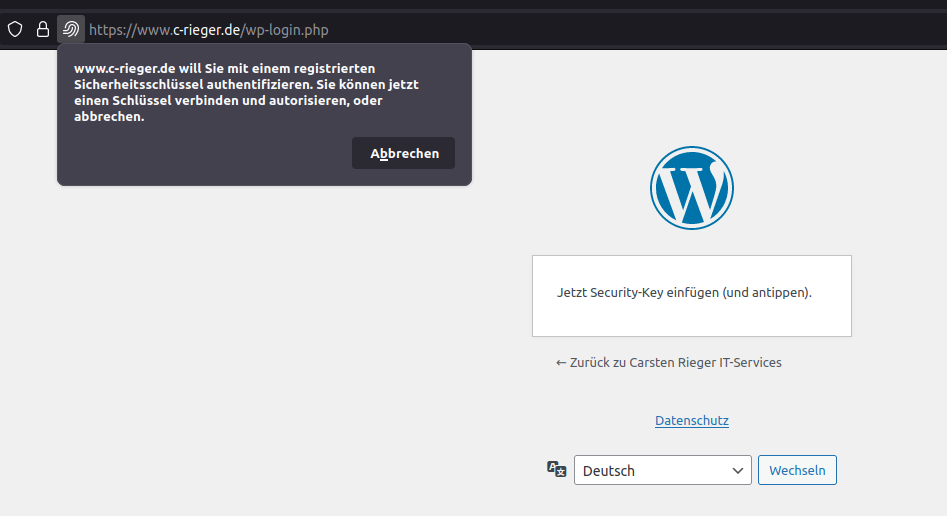Viewport: 947px width, 516px height.
Task: Expand the Deutsch dropdown chevron
Action: 737,471
